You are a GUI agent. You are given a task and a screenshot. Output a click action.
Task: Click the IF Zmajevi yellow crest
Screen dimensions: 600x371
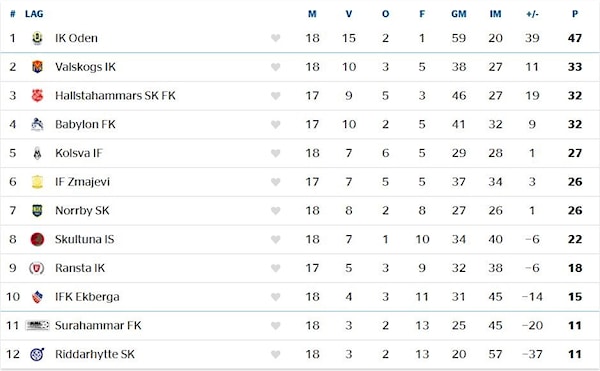[x=37, y=182]
